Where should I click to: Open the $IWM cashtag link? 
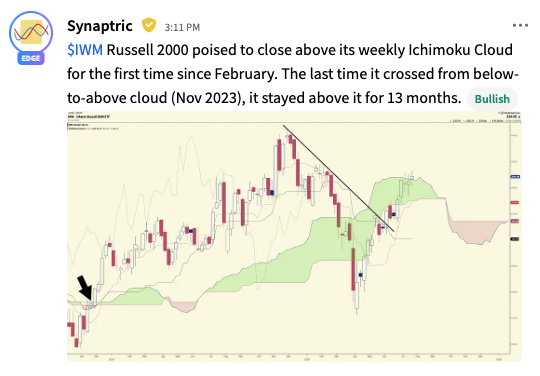coord(85,50)
